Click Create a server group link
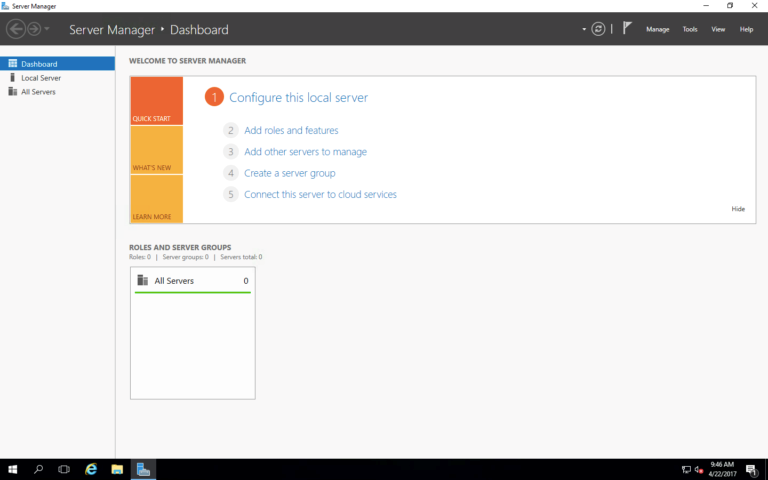Image resolution: width=768 pixels, height=480 pixels. [289, 173]
